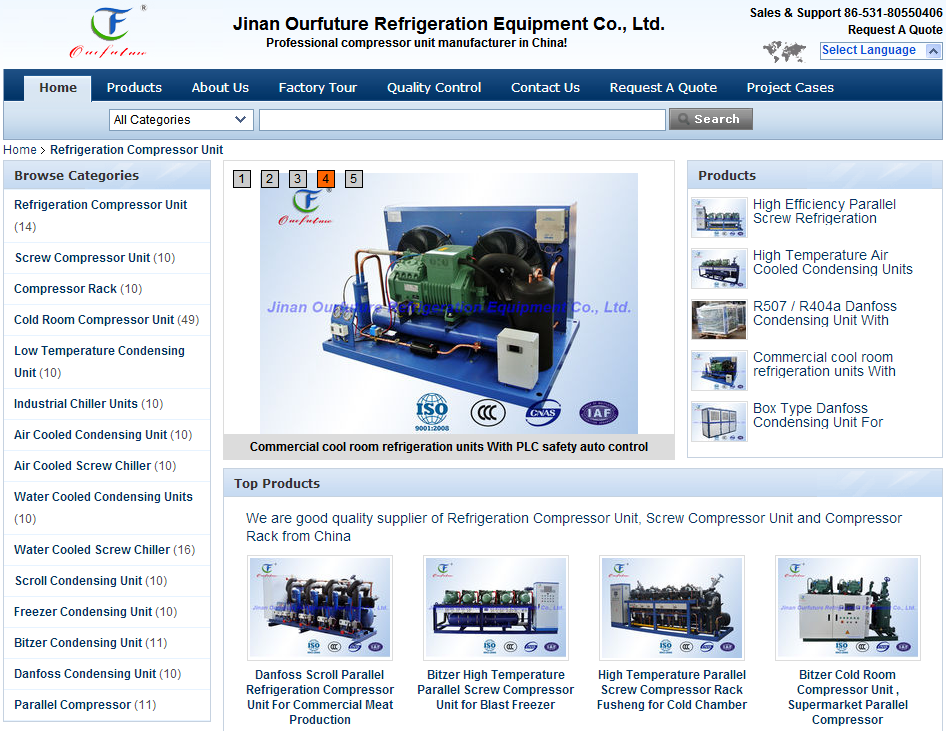Click Home breadcrumb link
This screenshot has height=731, width=946.
(x=20, y=150)
